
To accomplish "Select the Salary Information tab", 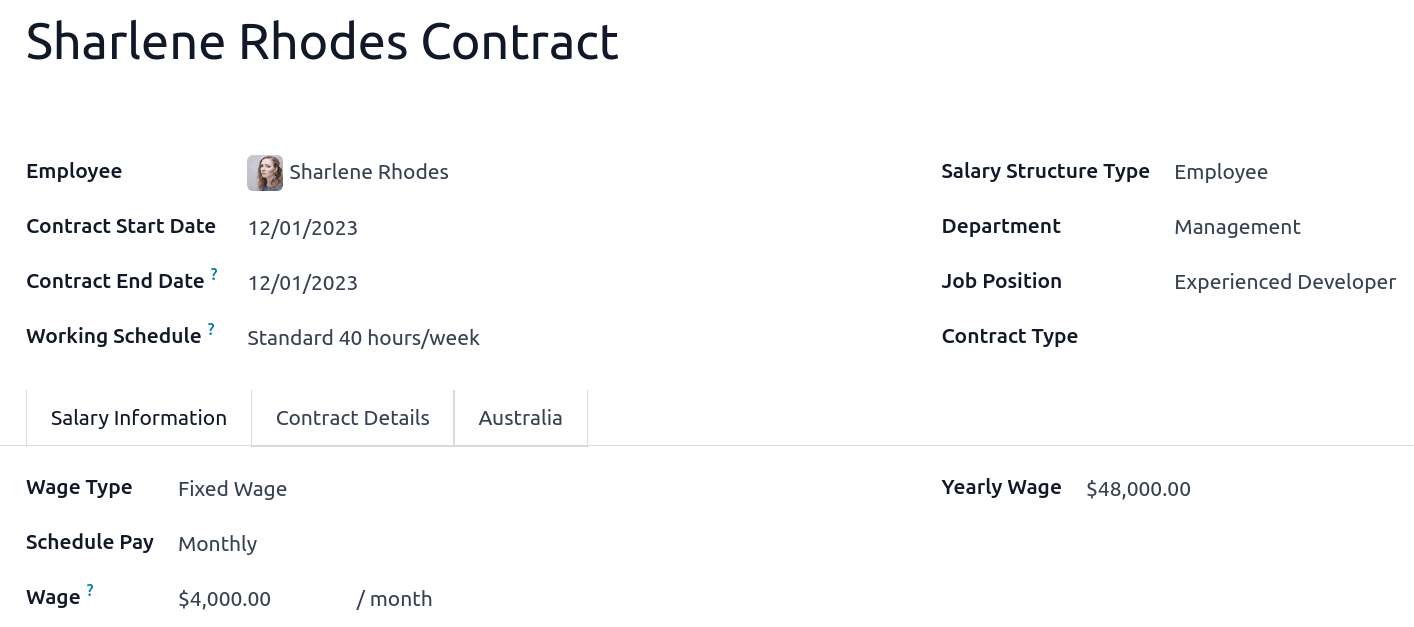I will point(138,417).
